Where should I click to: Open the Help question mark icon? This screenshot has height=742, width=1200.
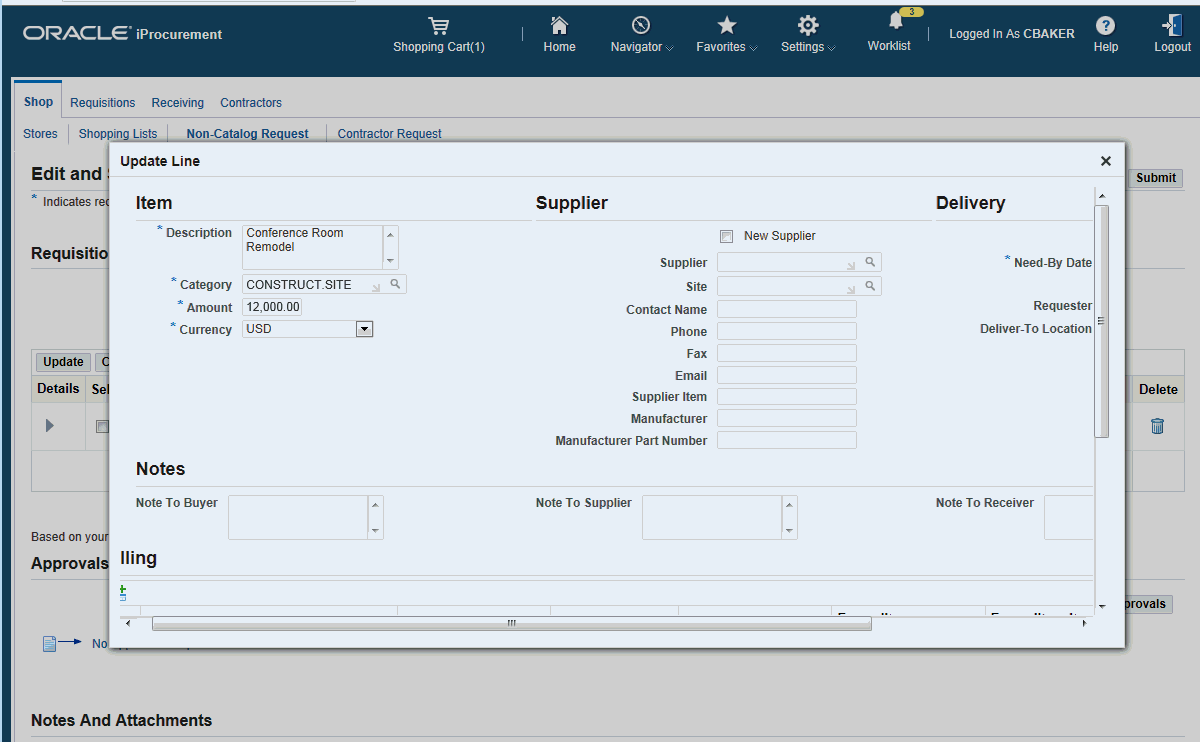pyautogui.click(x=1105, y=26)
